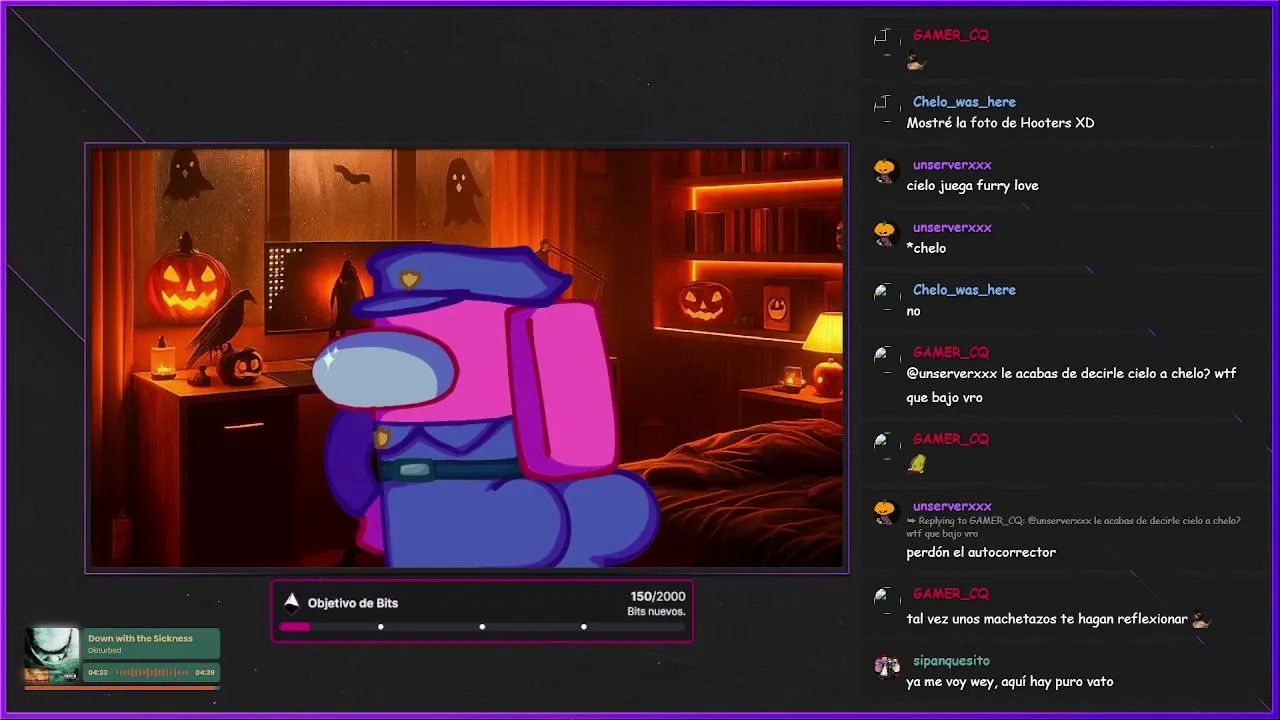Click the Objetivo de Bits progress bar
The height and width of the screenshot is (720, 1280).
click(x=482, y=627)
